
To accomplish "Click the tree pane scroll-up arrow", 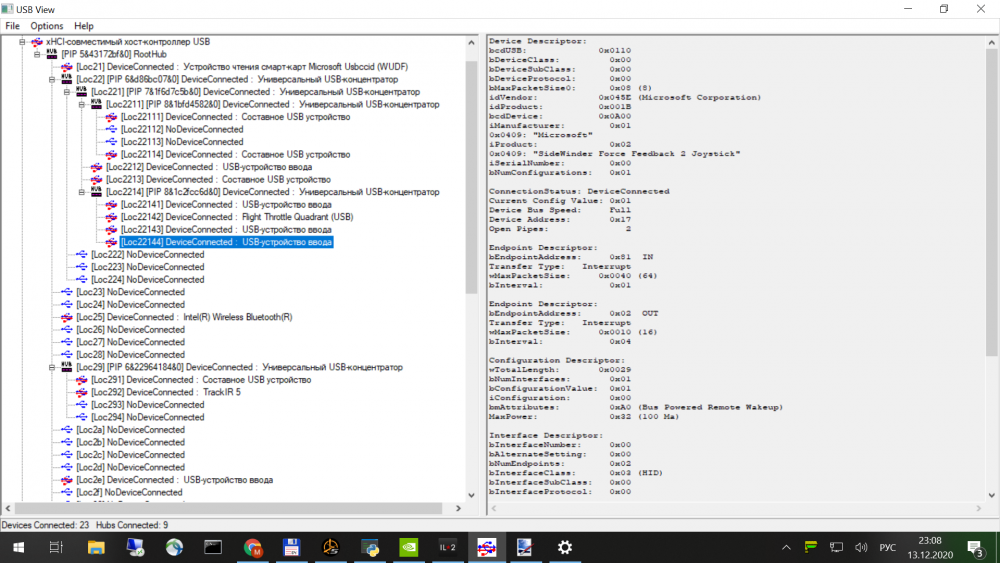I will 471,43.
